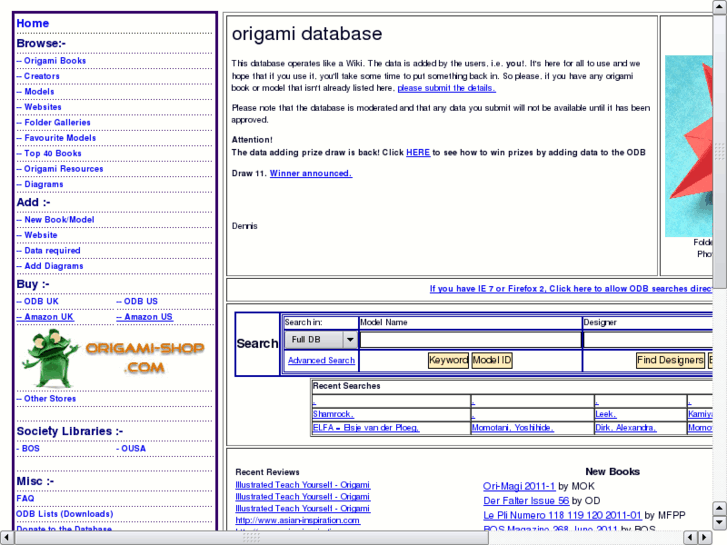Open asian-inspiration.com review link

[x=298, y=520]
